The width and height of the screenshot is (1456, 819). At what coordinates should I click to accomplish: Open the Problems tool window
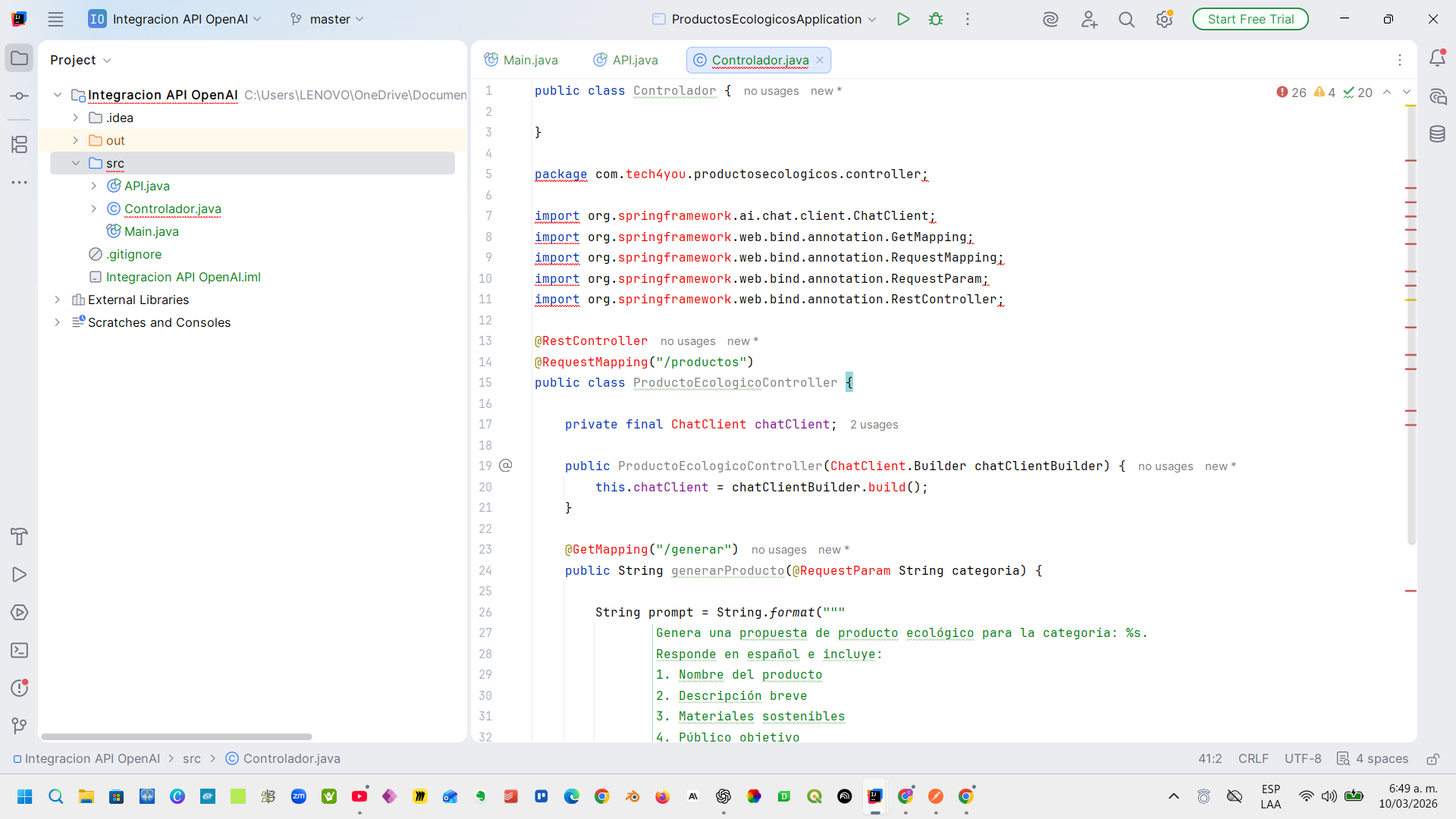pos(20,689)
